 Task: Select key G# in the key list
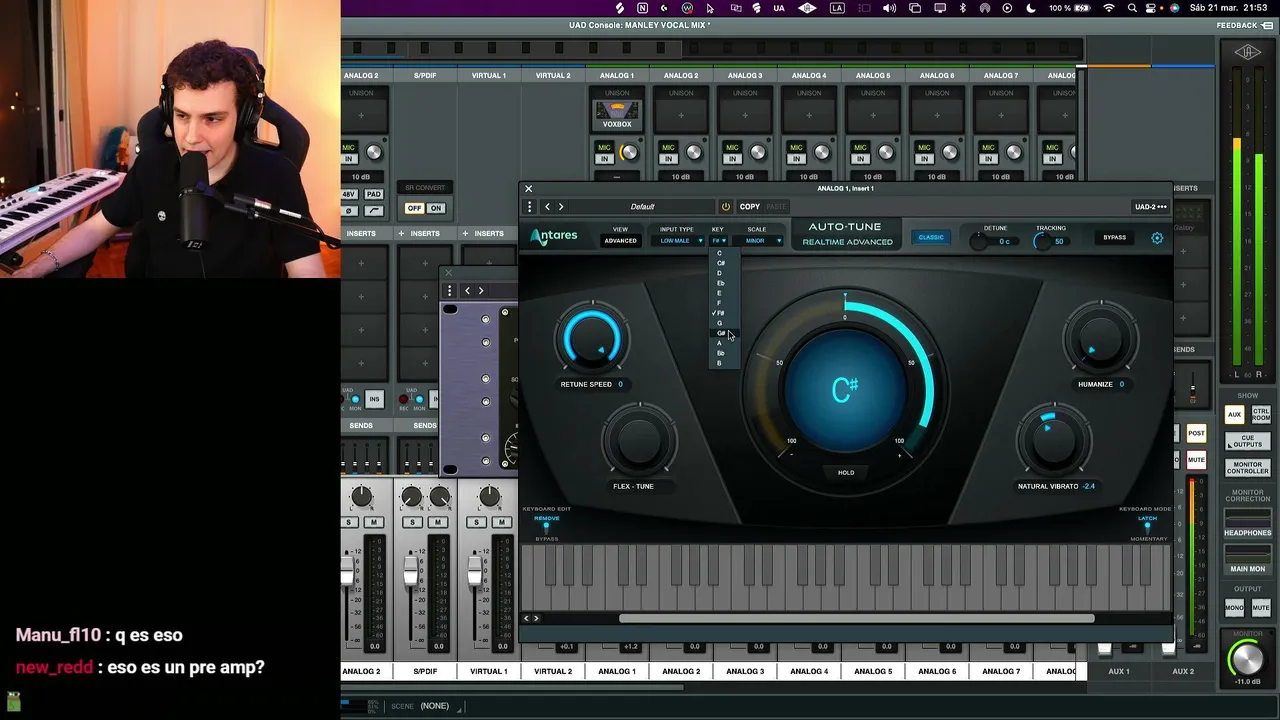[x=721, y=333]
